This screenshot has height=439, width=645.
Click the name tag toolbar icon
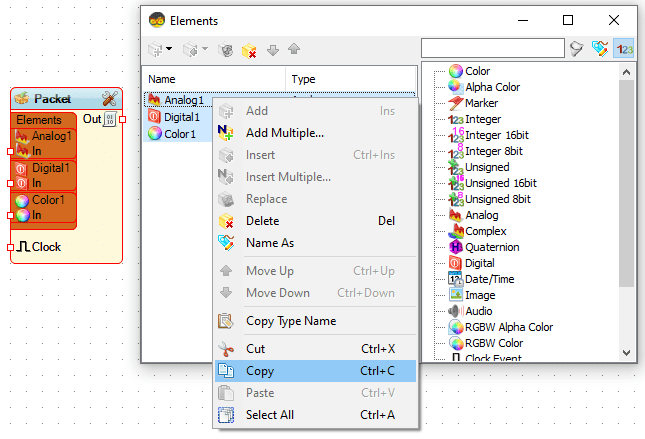(x=600, y=49)
